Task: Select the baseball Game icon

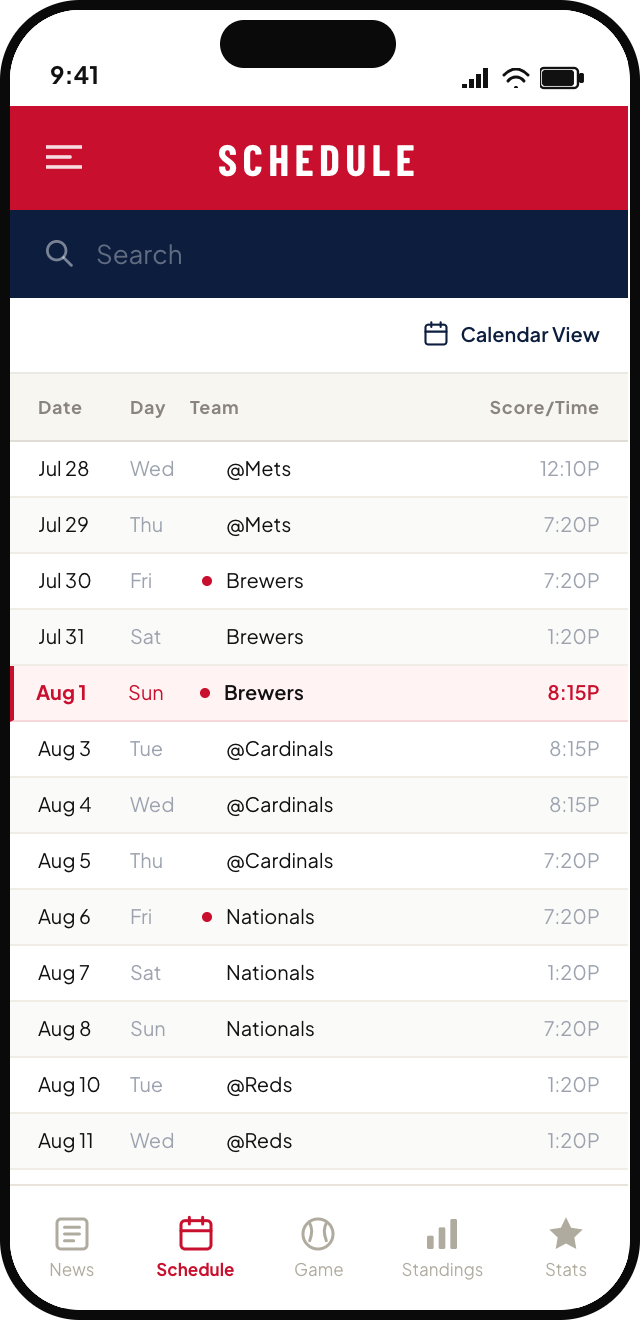Action: pyautogui.click(x=318, y=1234)
